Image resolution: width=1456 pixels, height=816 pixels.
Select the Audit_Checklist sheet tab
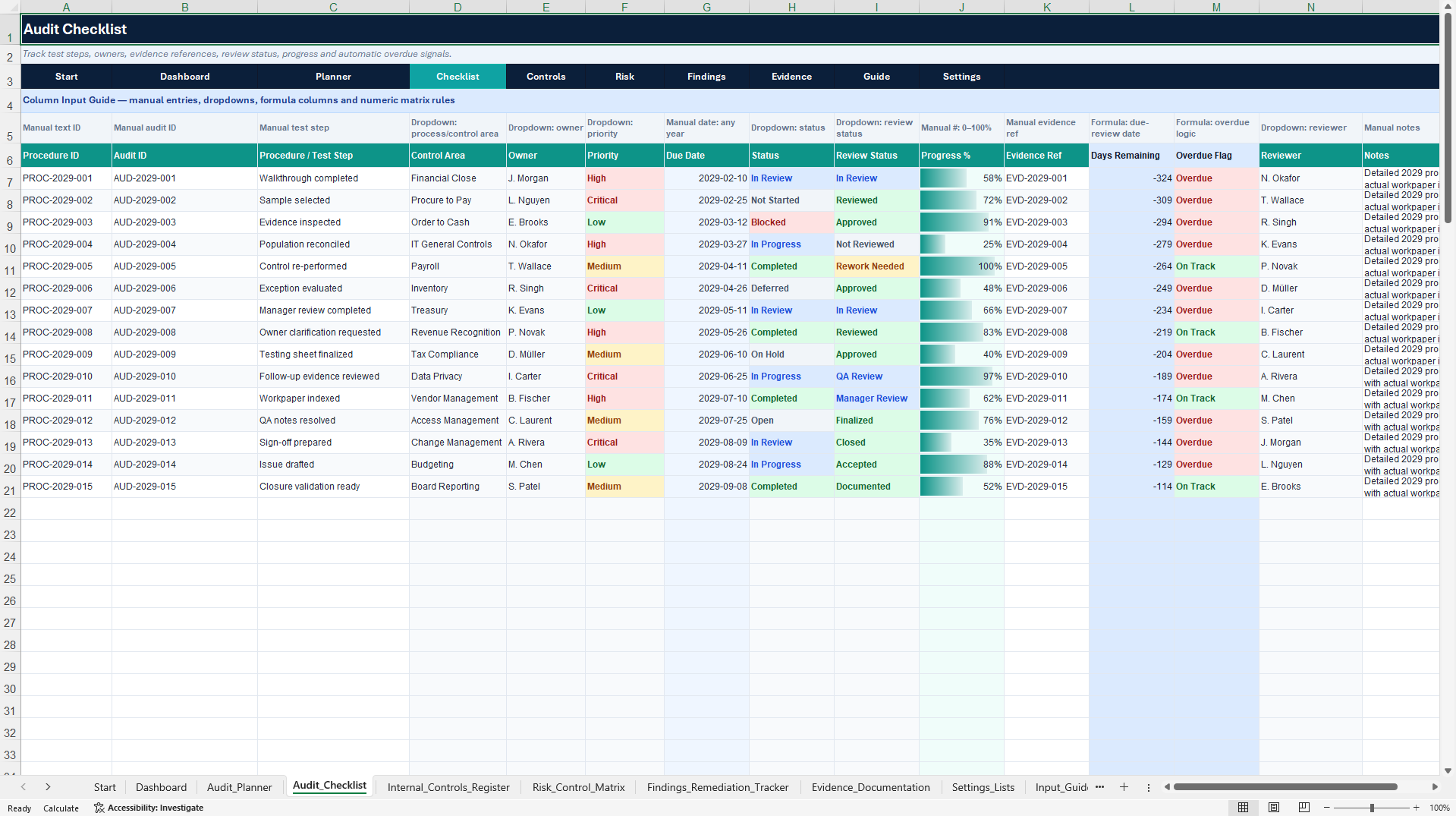pyautogui.click(x=329, y=786)
